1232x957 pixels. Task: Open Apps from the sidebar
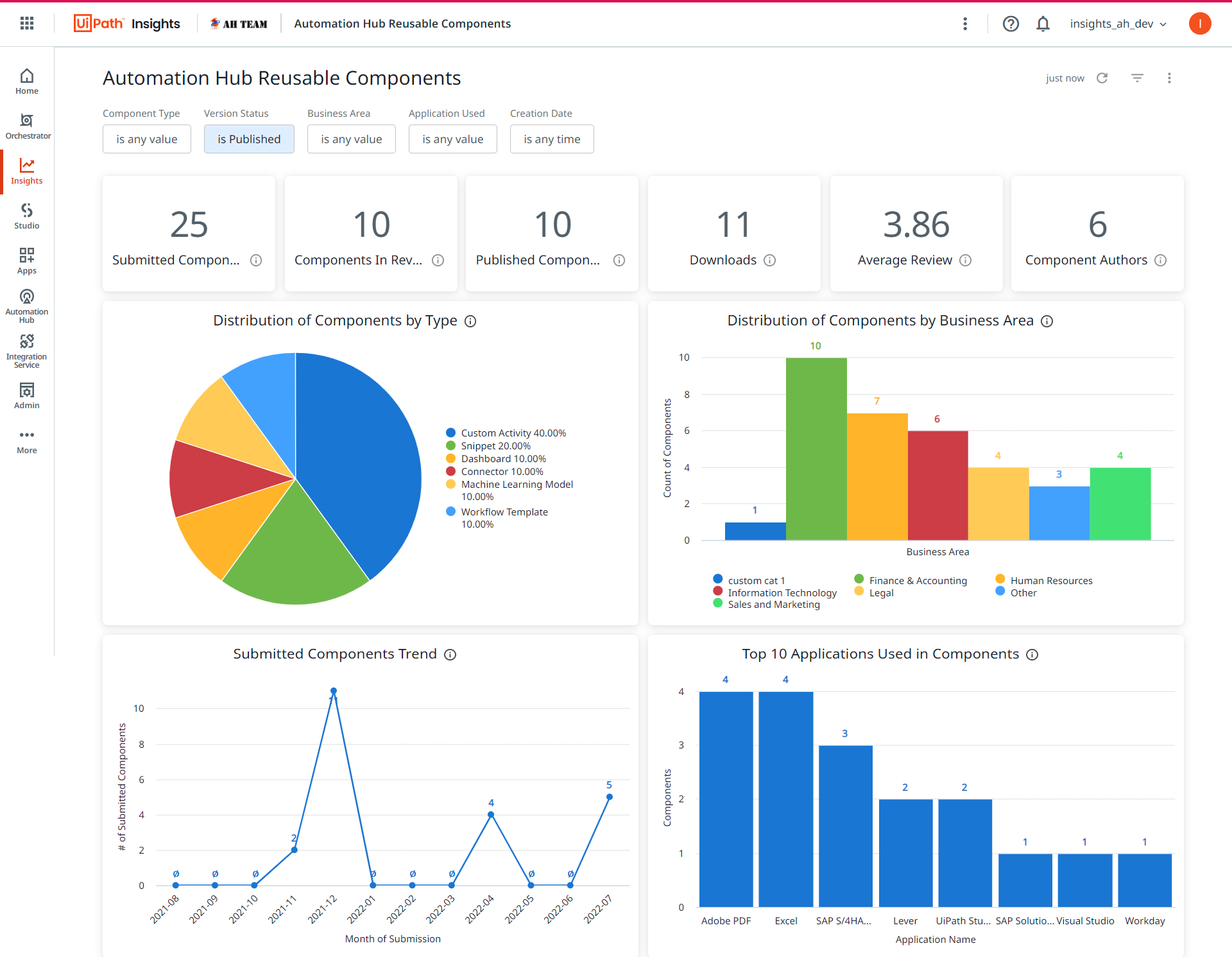tap(27, 261)
